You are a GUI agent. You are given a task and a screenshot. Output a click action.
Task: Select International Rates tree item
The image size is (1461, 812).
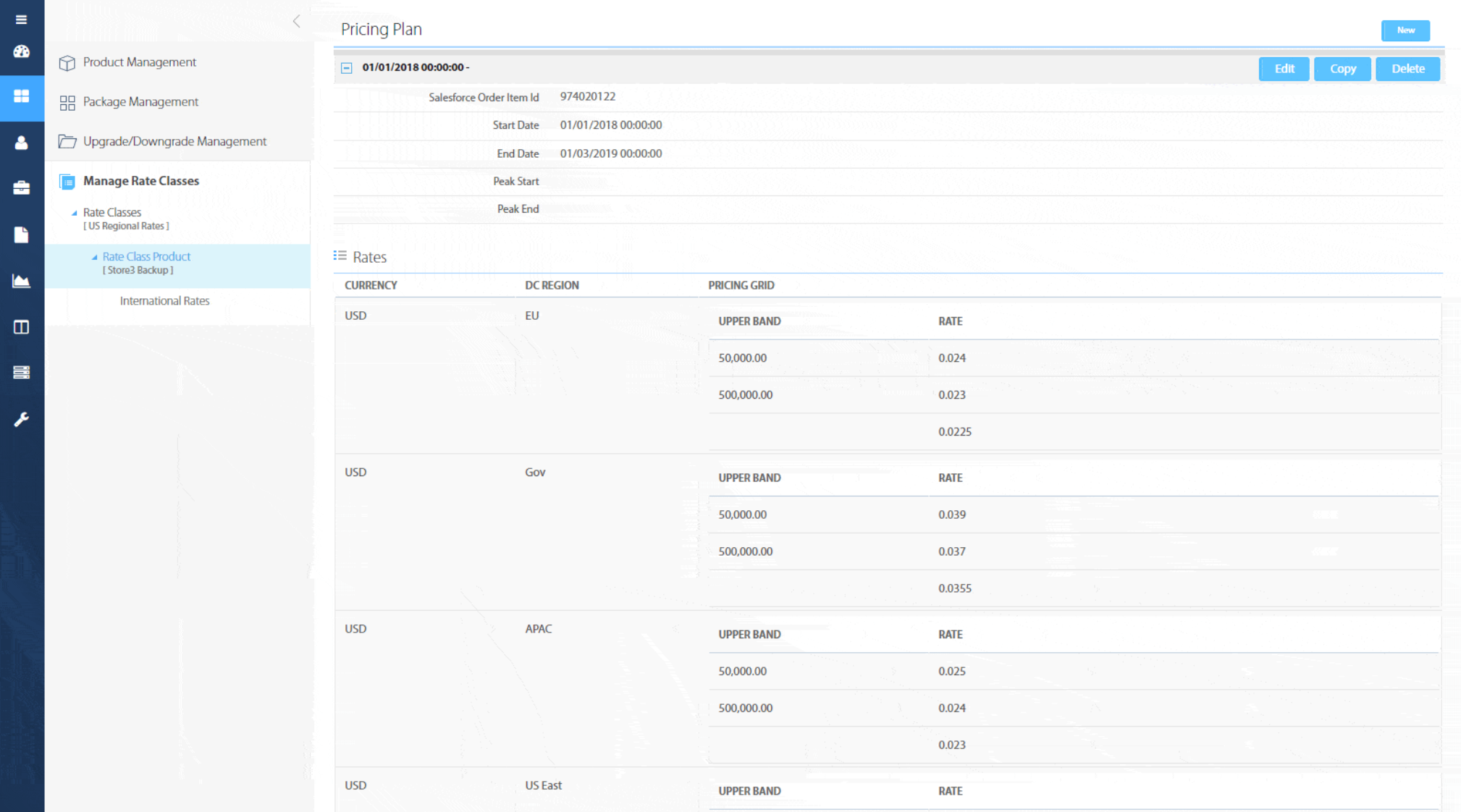[x=164, y=301]
